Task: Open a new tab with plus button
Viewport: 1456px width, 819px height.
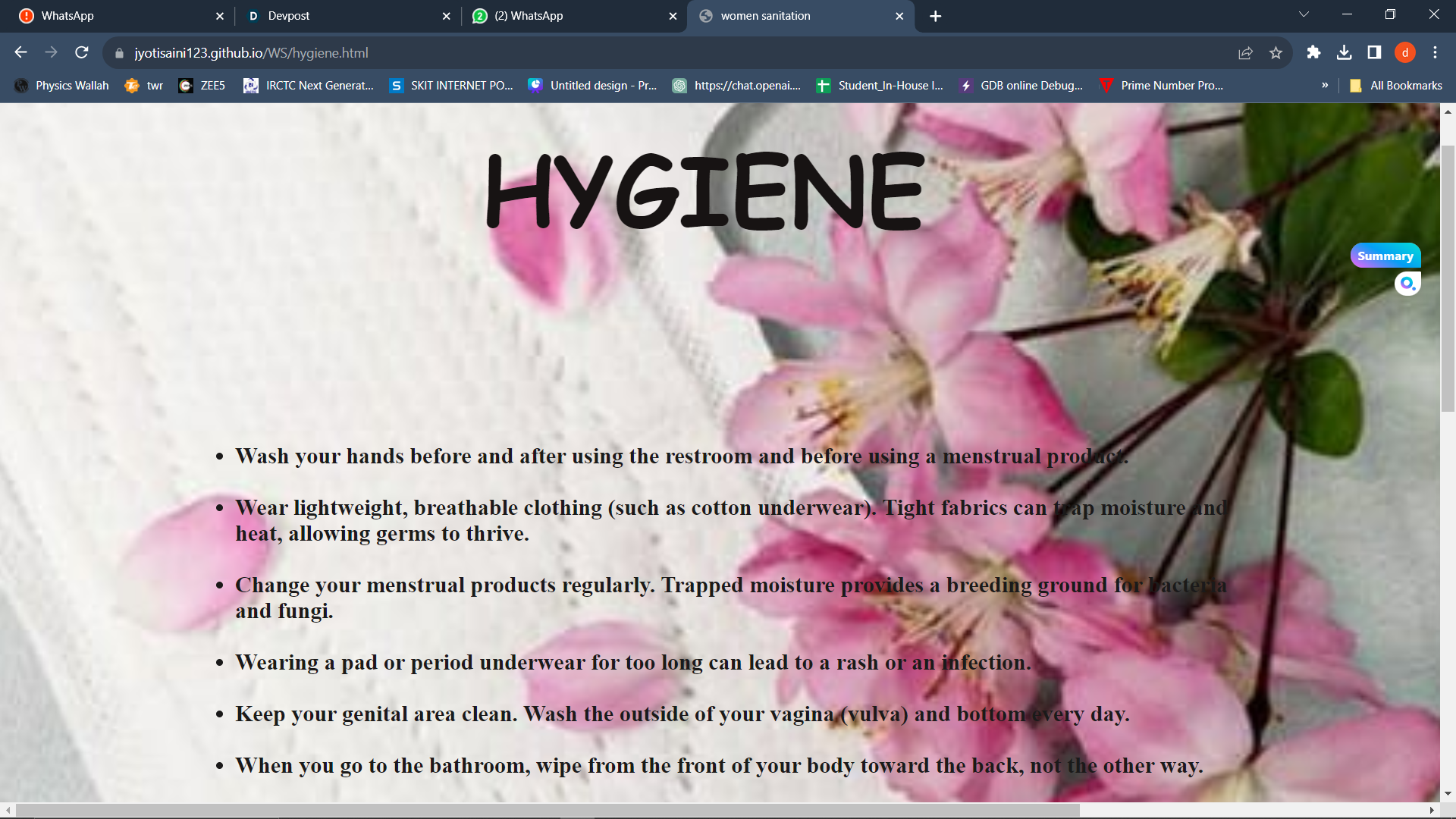Action: [x=935, y=16]
